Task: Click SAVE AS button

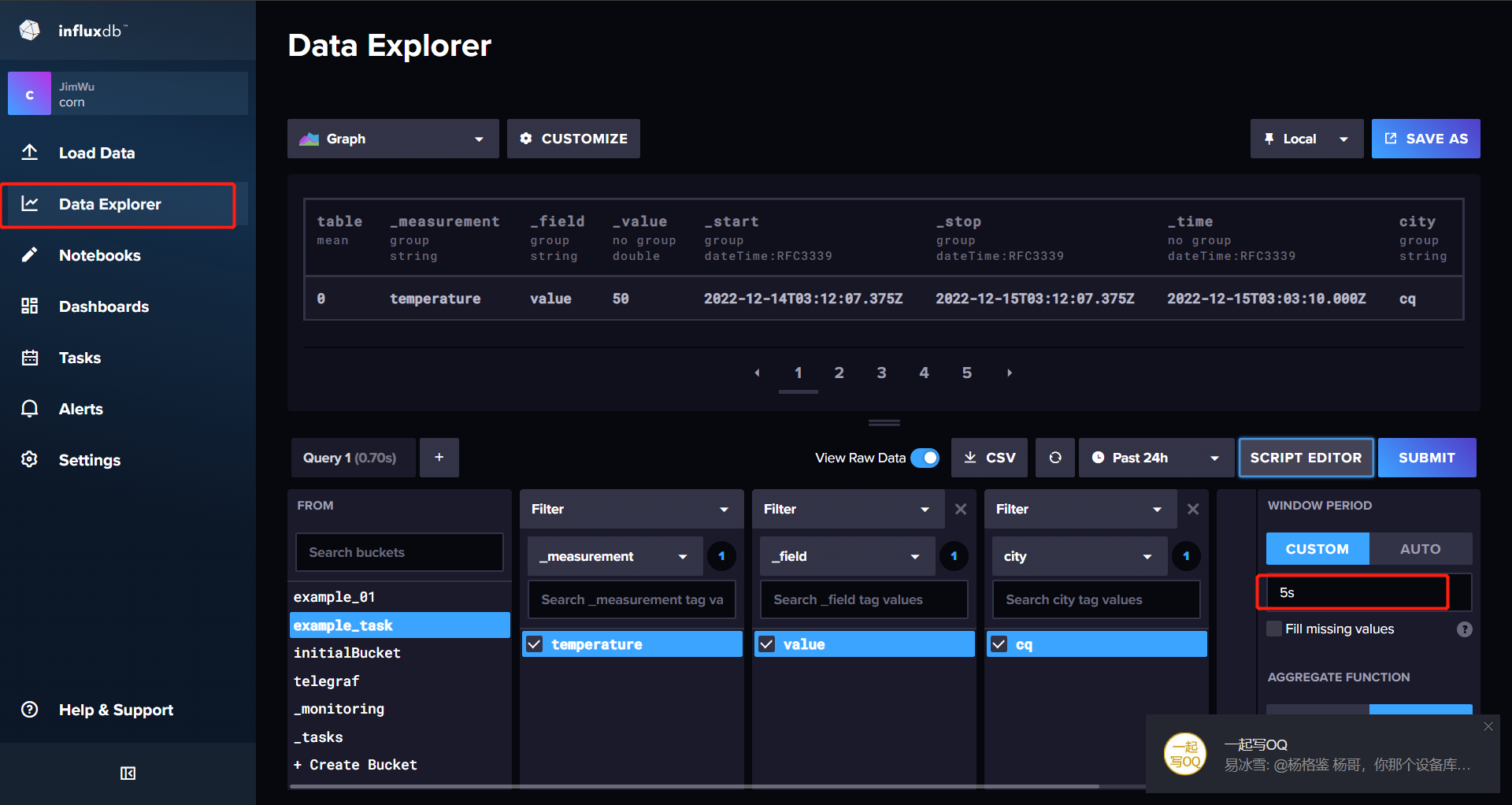Action: [x=1425, y=139]
